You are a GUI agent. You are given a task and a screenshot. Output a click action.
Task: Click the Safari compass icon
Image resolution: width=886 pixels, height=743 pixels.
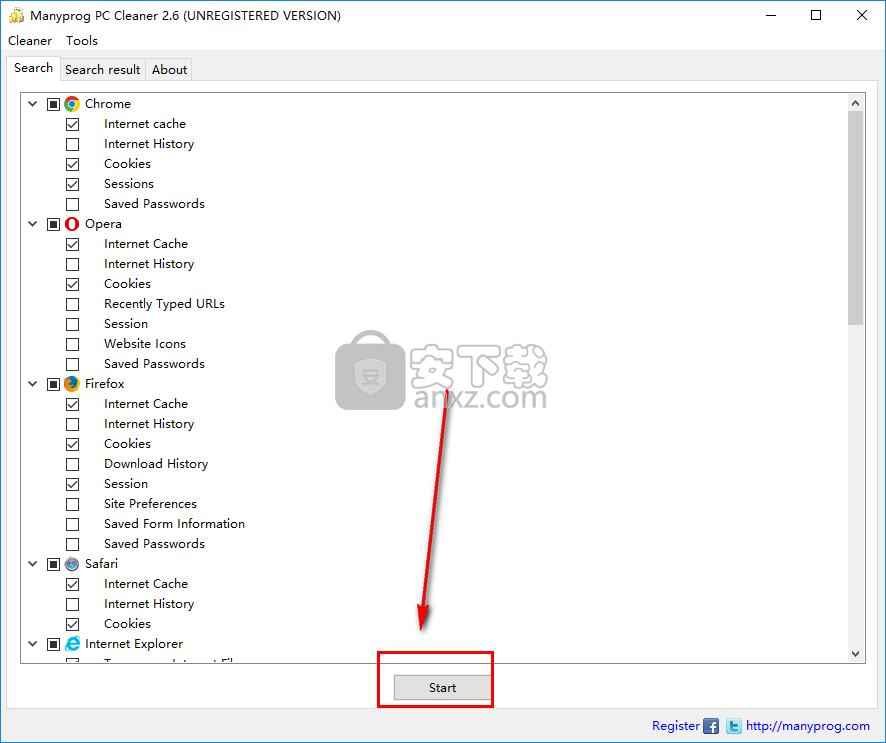72,564
